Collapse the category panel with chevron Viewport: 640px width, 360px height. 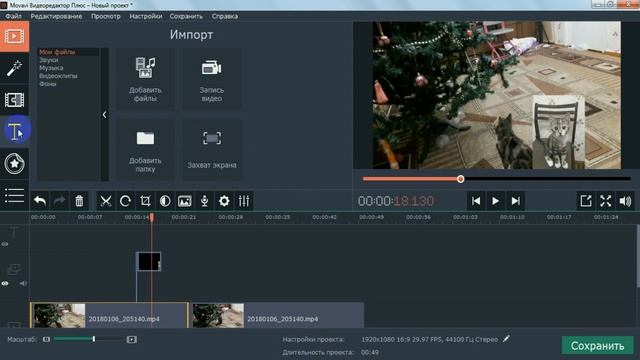(104, 115)
